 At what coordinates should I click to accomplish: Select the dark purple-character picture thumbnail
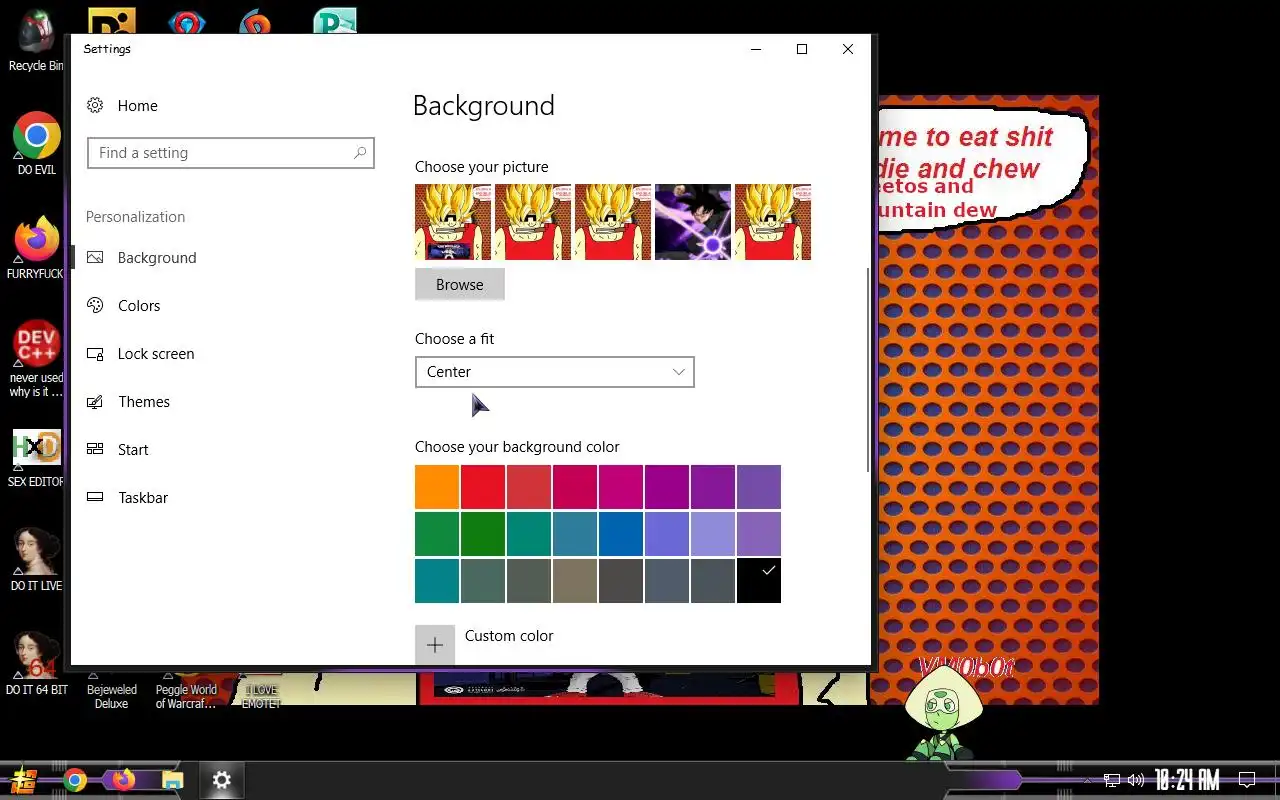(x=693, y=222)
